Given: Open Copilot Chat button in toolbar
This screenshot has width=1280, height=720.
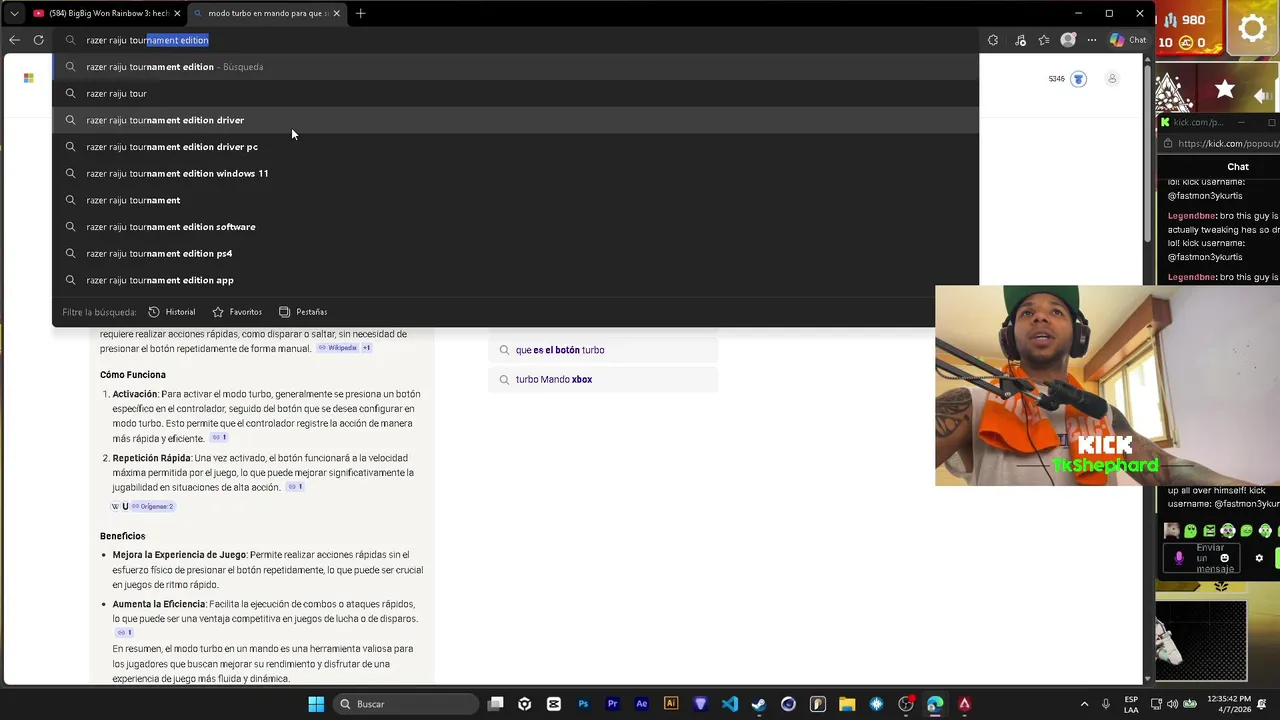Looking at the screenshot, I should [1128, 40].
